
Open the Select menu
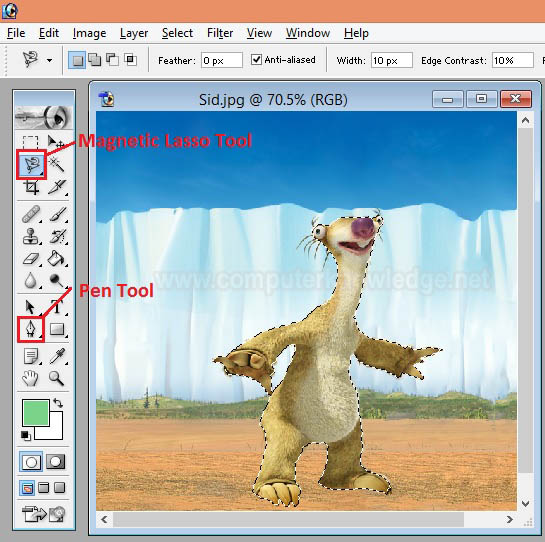tap(177, 33)
